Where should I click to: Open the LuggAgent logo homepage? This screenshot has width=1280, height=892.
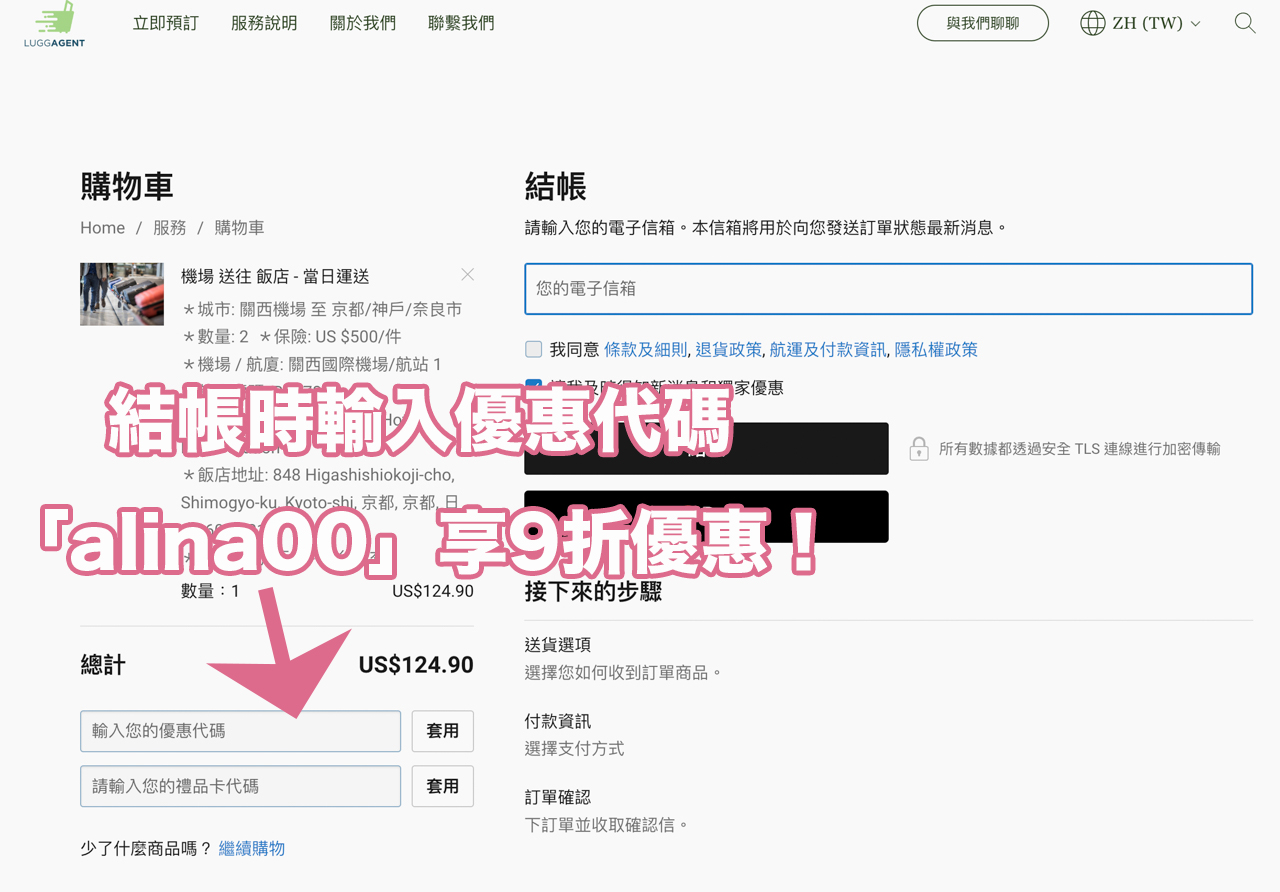pos(54,25)
